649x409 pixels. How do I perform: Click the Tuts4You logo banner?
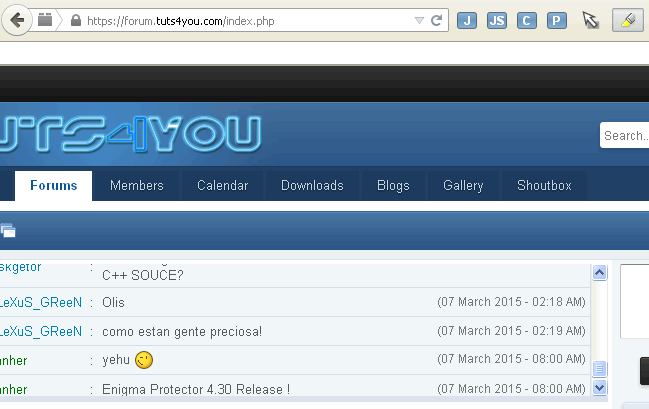pos(130,135)
